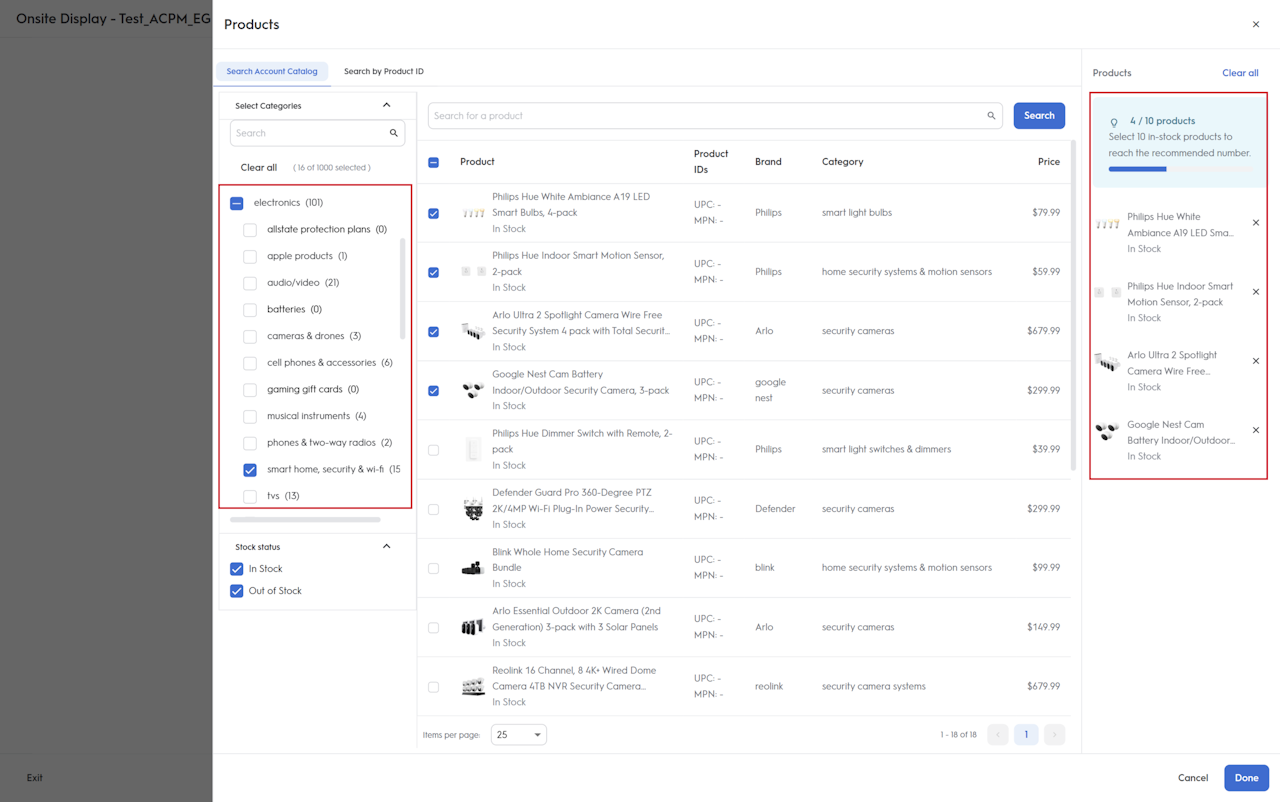
Task: Check the phones & two-way radios checkbox
Action: click(x=250, y=443)
